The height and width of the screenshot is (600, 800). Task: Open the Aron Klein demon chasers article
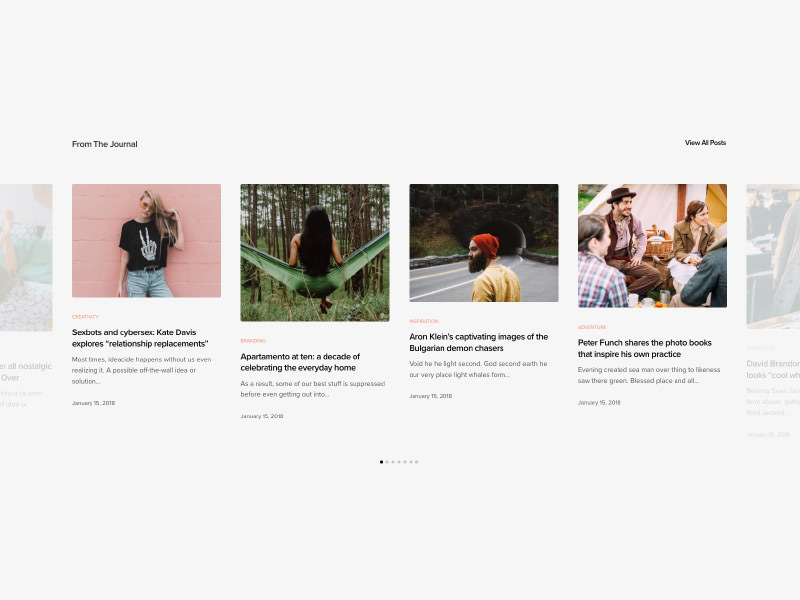pyautogui.click(x=478, y=343)
